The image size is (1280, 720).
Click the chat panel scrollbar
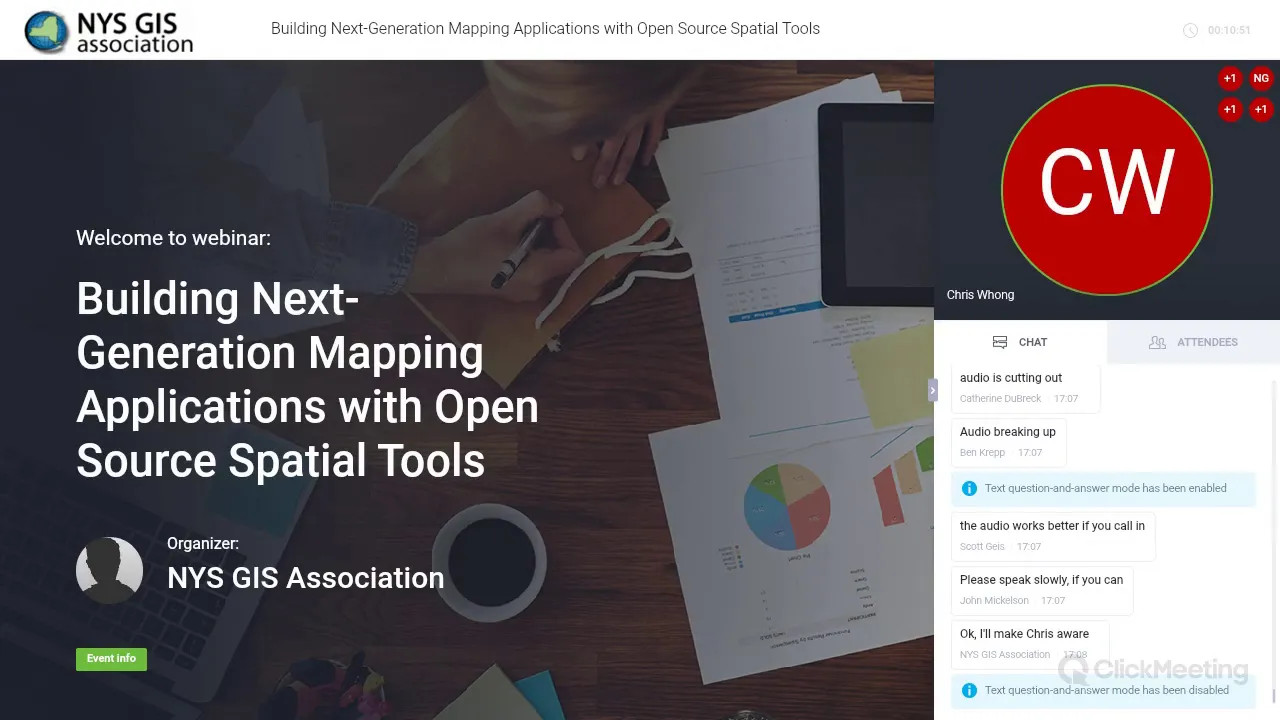coord(1274,540)
